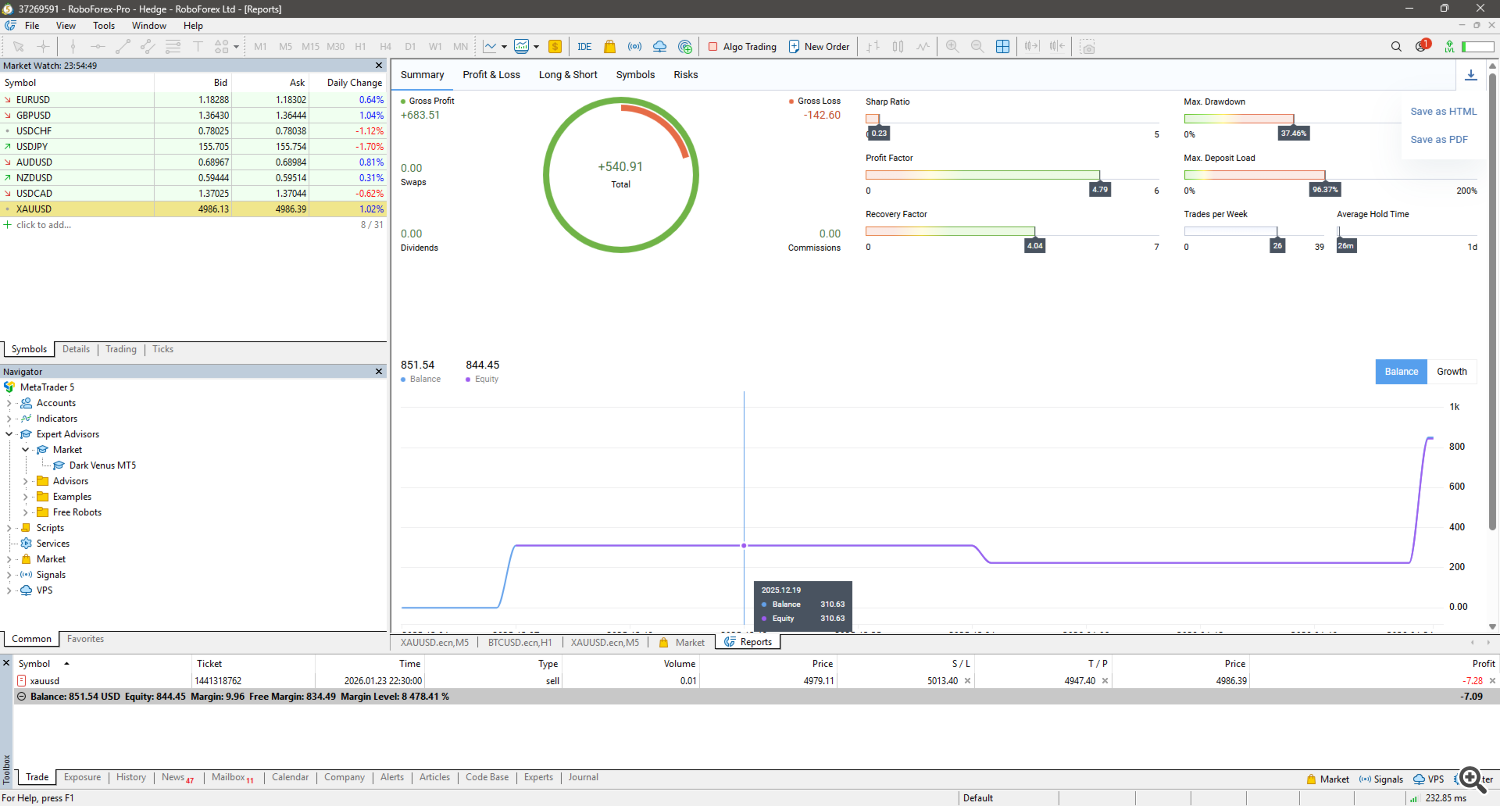Click the search magnifier icon
The height and width of the screenshot is (806, 1500).
point(1397,46)
